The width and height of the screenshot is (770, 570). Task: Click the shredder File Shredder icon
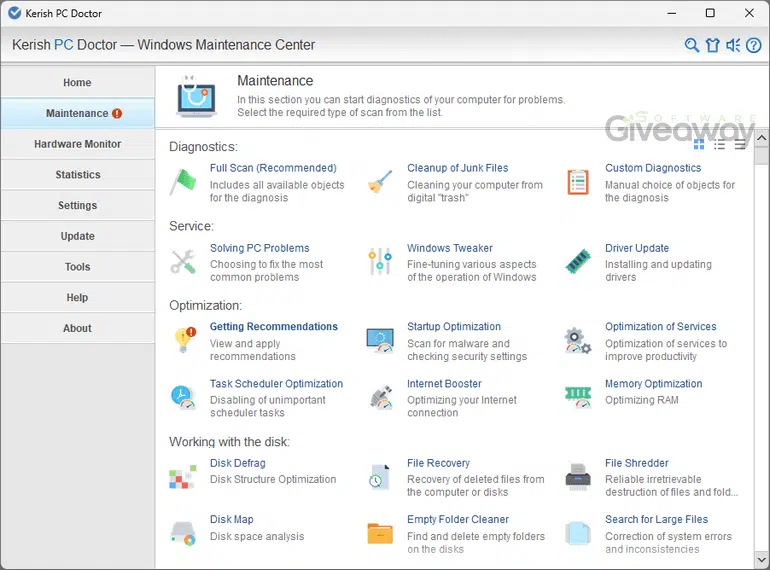click(578, 477)
